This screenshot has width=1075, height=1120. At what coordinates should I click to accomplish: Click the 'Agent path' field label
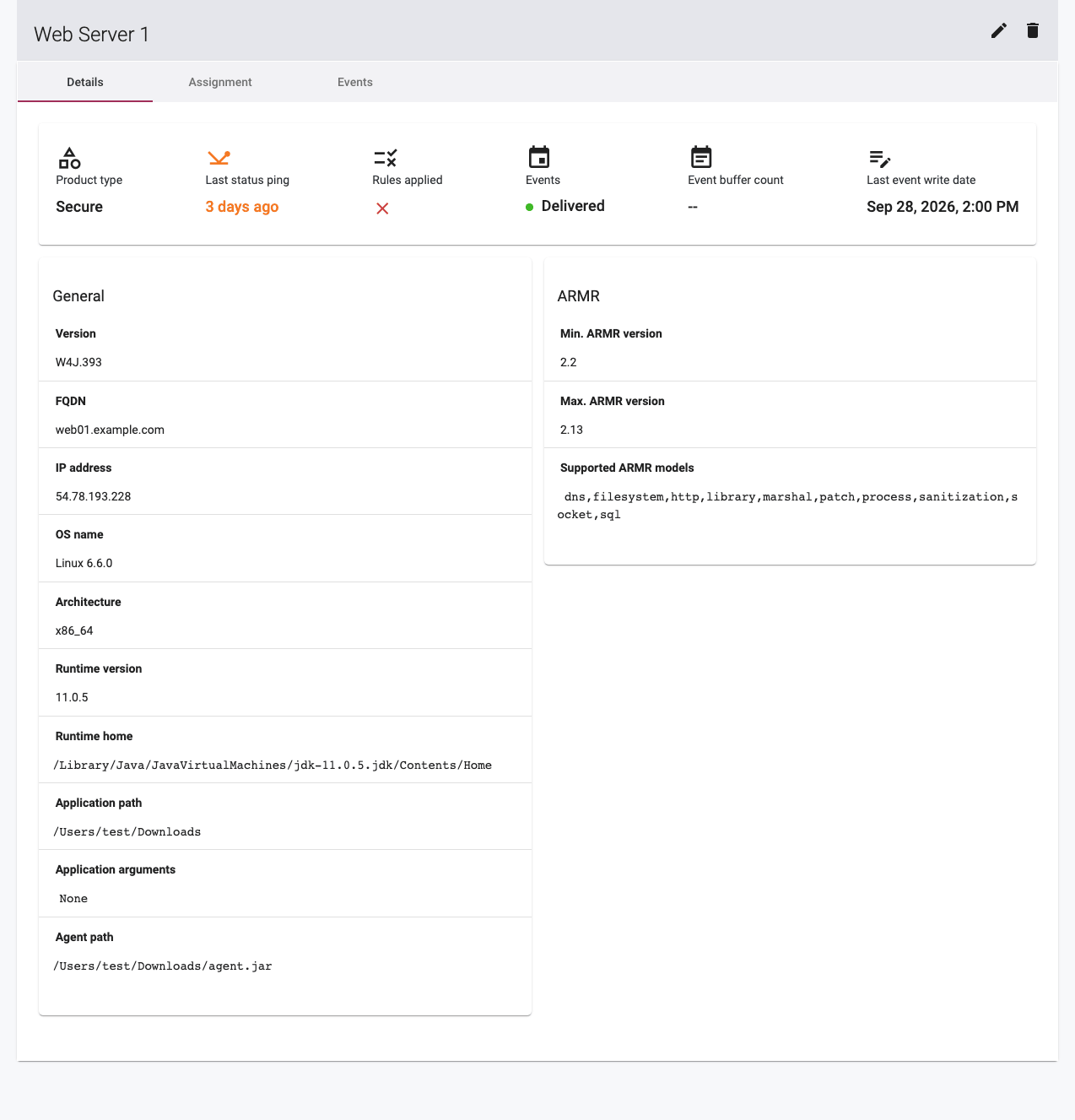point(84,937)
